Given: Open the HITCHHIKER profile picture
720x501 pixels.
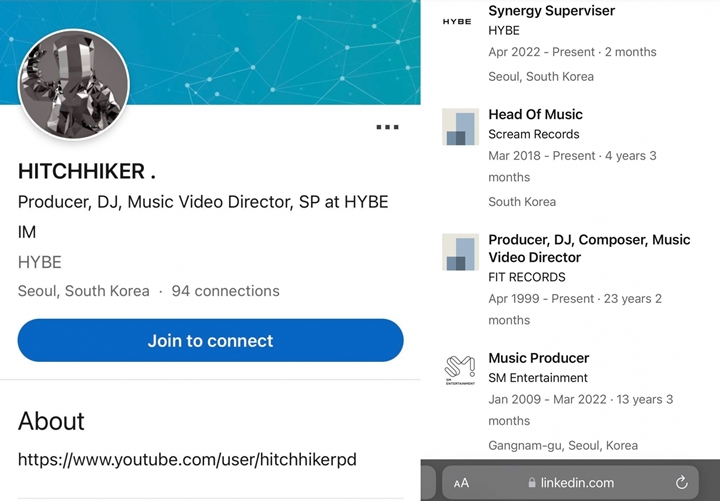Looking at the screenshot, I should coord(73,84).
